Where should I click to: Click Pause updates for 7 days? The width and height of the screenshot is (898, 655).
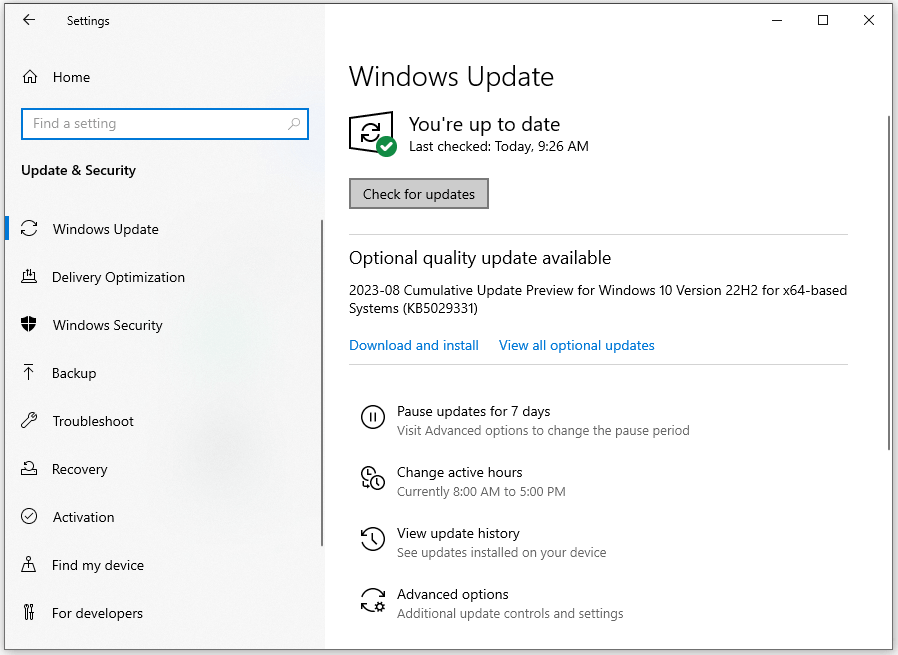coord(474,411)
